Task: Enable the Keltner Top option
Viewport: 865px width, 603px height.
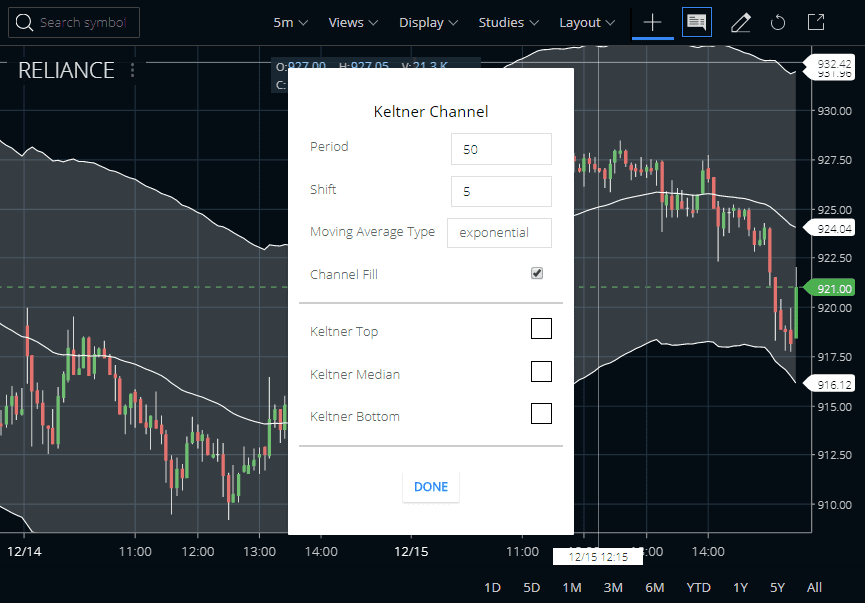Action: (x=541, y=328)
